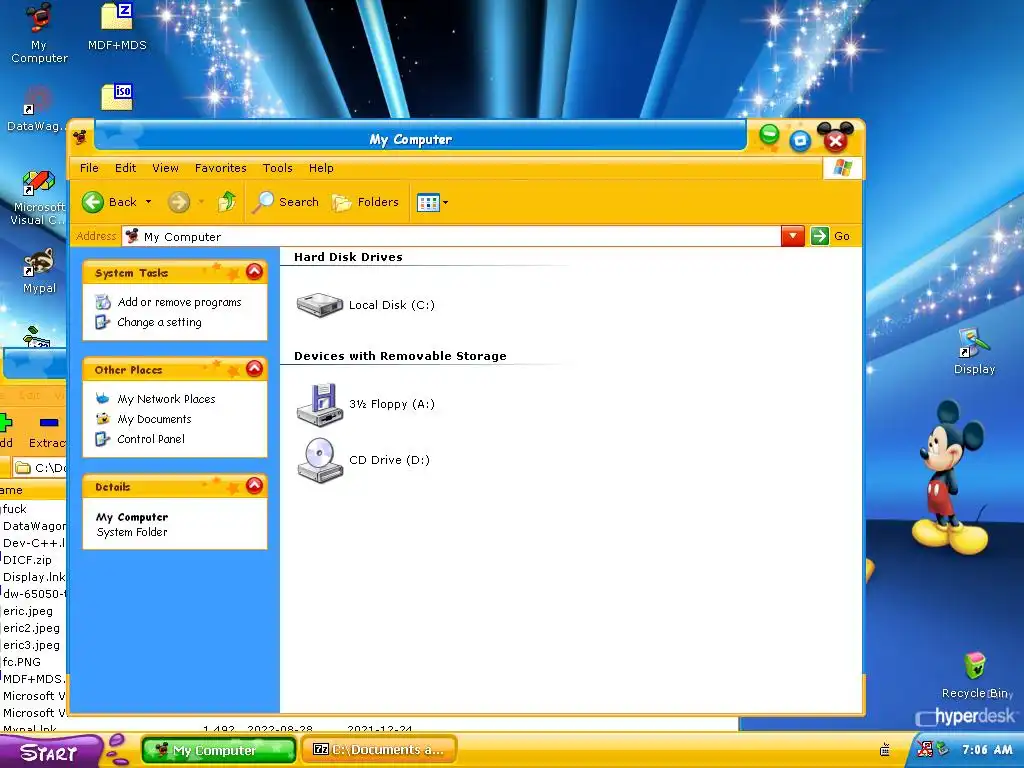The height and width of the screenshot is (768, 1024).
Task: Click the leftmost small system tray icon
Action: coord(885,749)
